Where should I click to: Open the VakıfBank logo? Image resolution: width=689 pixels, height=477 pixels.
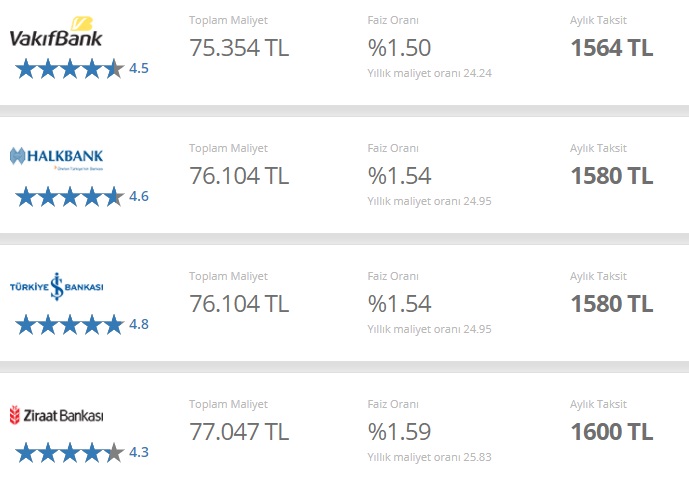point(56,32)
